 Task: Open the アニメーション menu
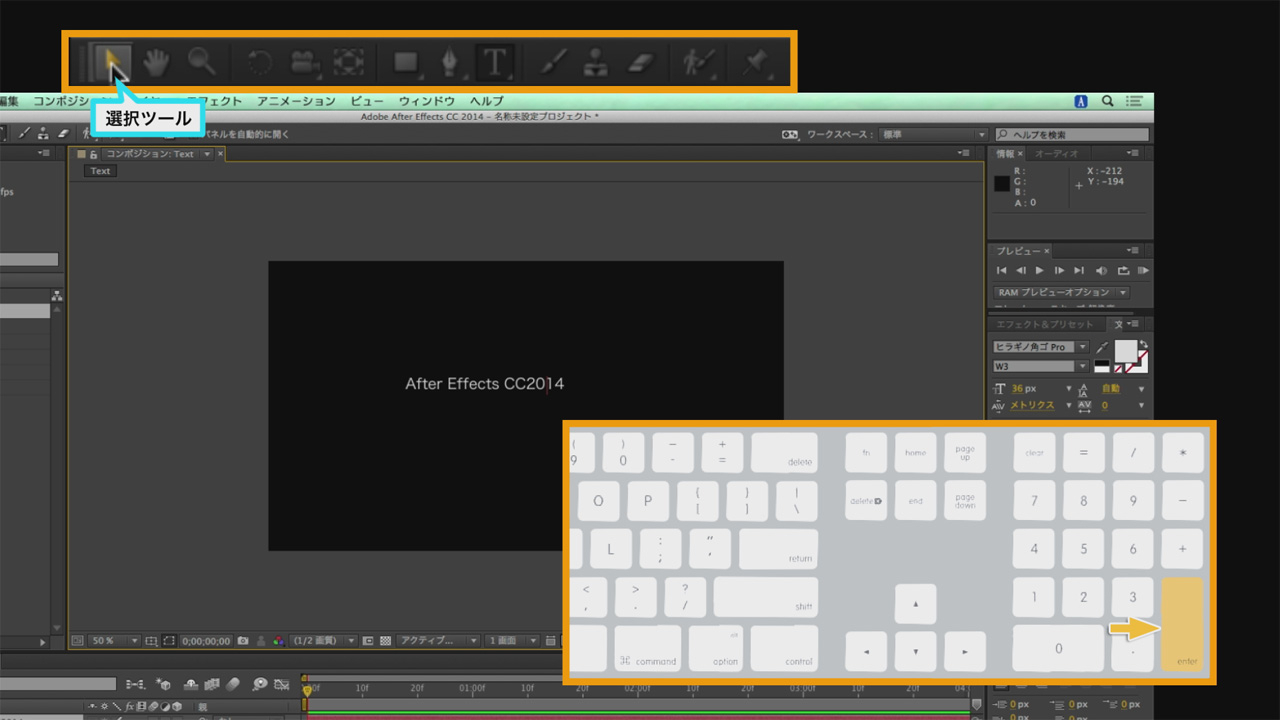click(x=296, y=101)
